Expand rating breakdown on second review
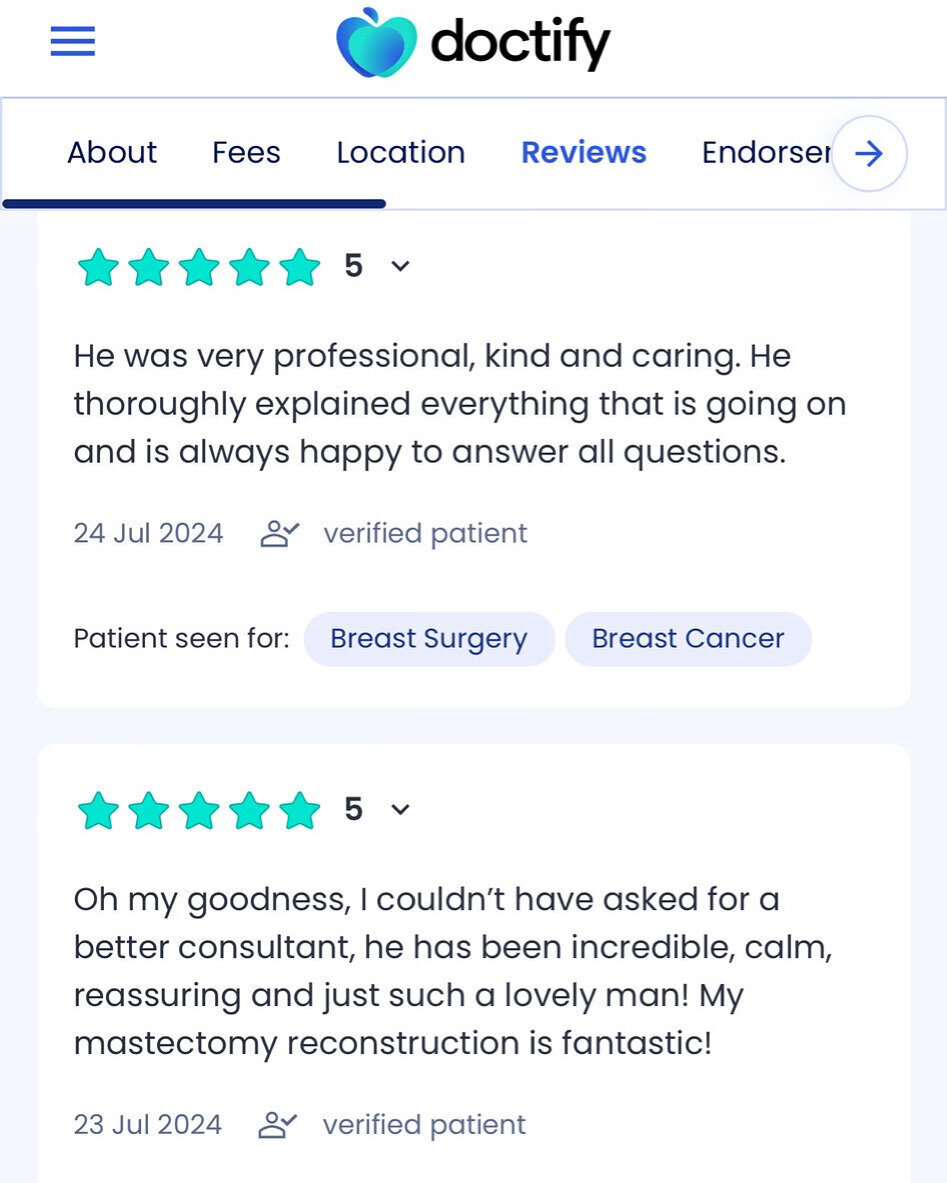 [x=400, y=809]
